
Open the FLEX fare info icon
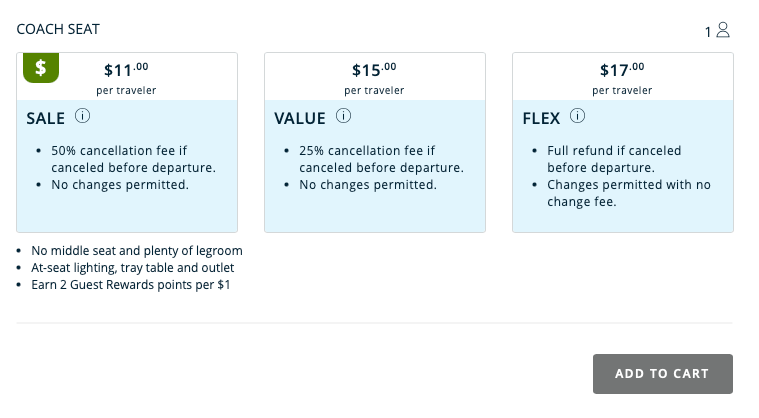577,117
